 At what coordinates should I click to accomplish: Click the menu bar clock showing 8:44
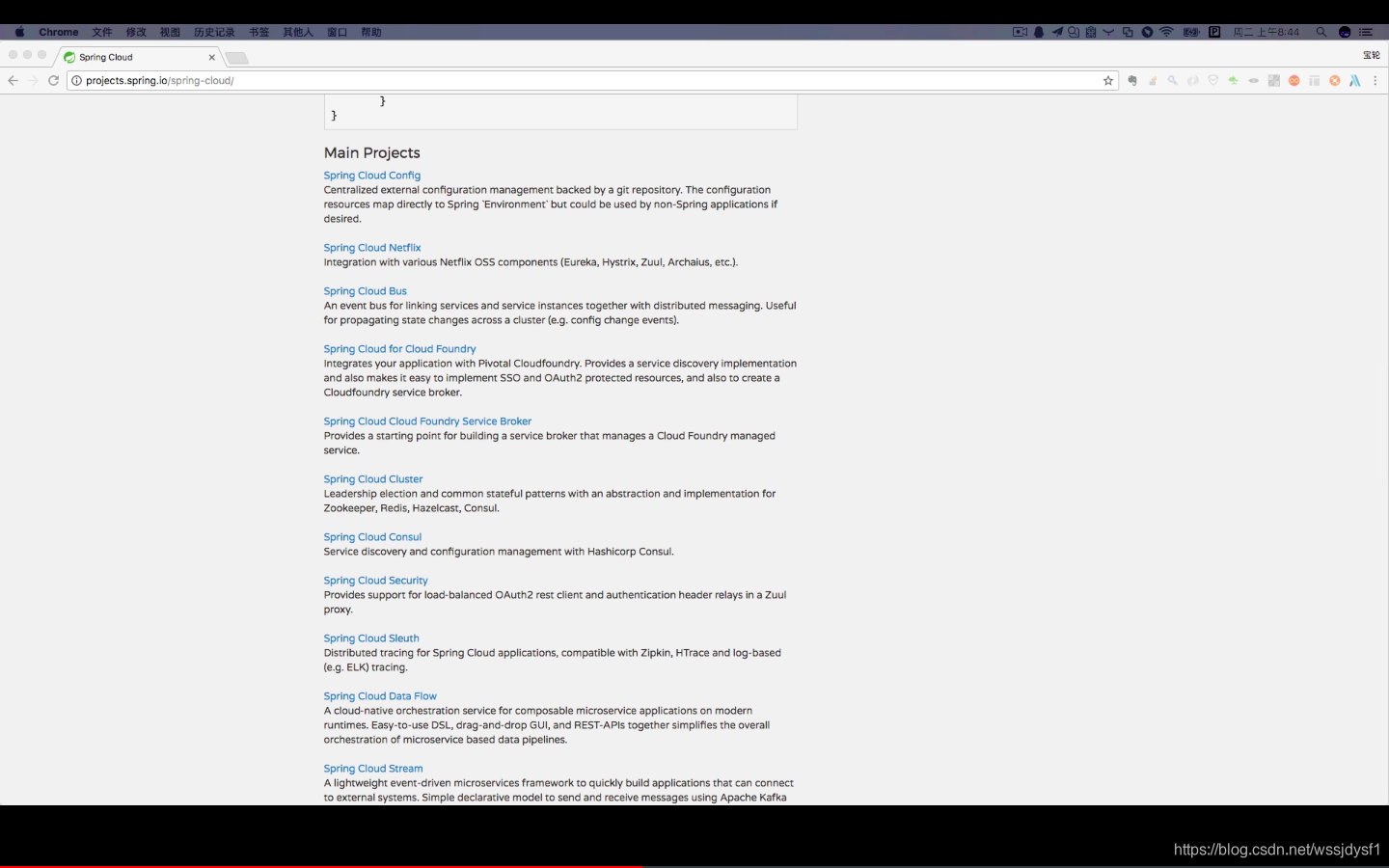pyautogui.click(x=1266, y=32)
